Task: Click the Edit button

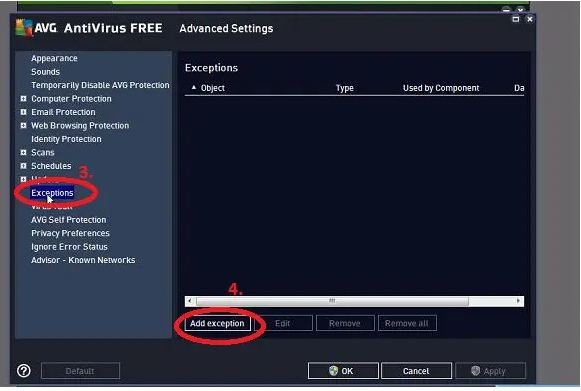Action: click(283, 323)
